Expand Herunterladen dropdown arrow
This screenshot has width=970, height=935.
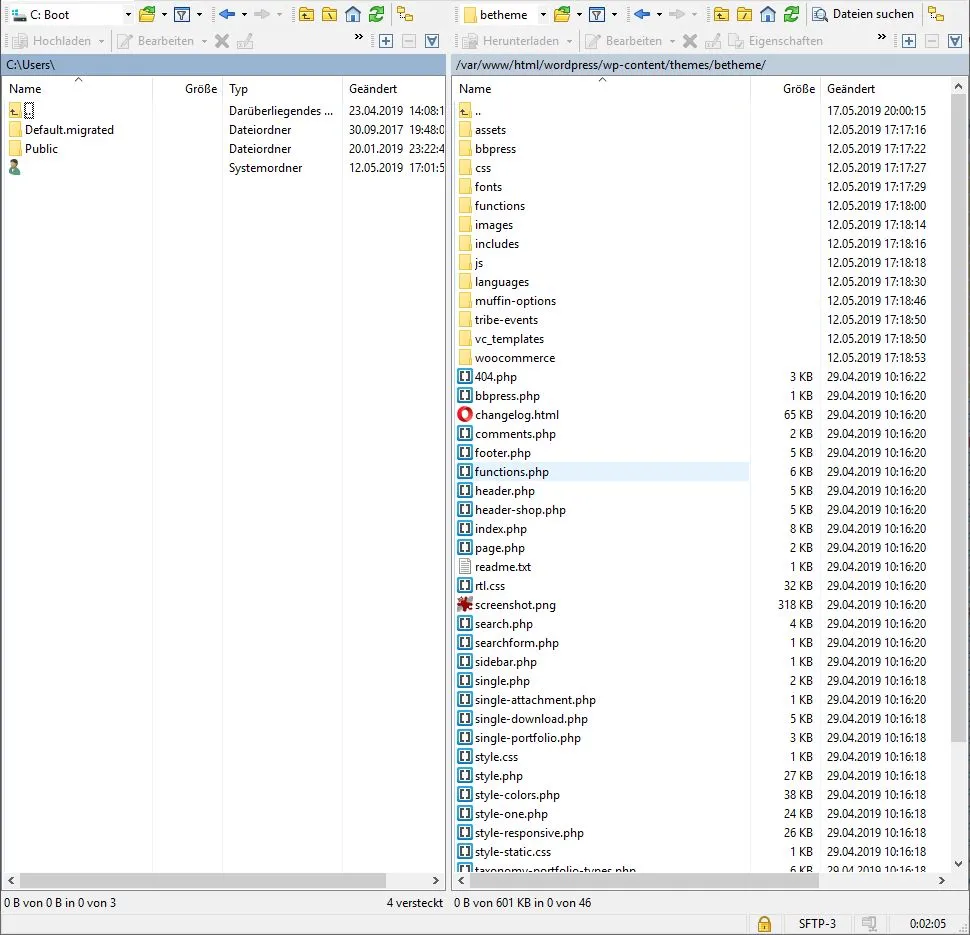click(569, 41)
